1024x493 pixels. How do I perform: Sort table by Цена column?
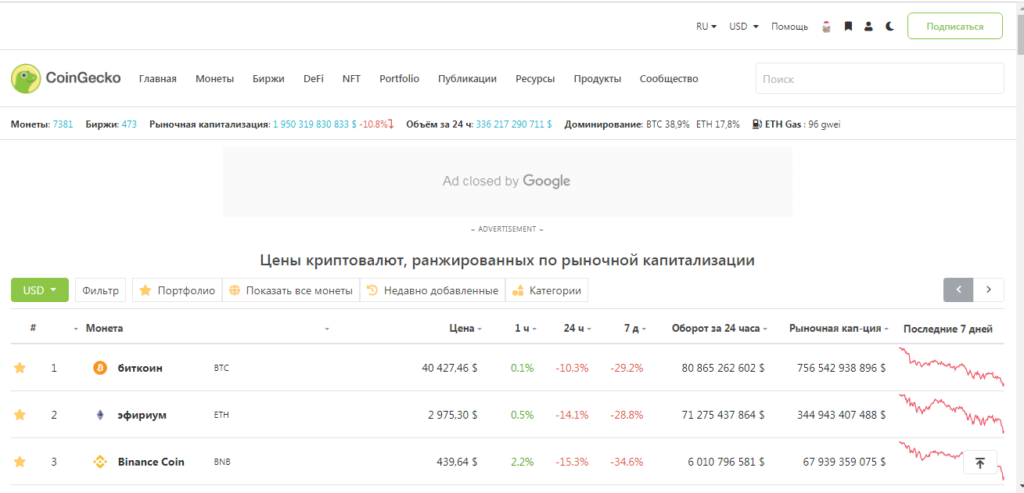(x=466, y=328)
